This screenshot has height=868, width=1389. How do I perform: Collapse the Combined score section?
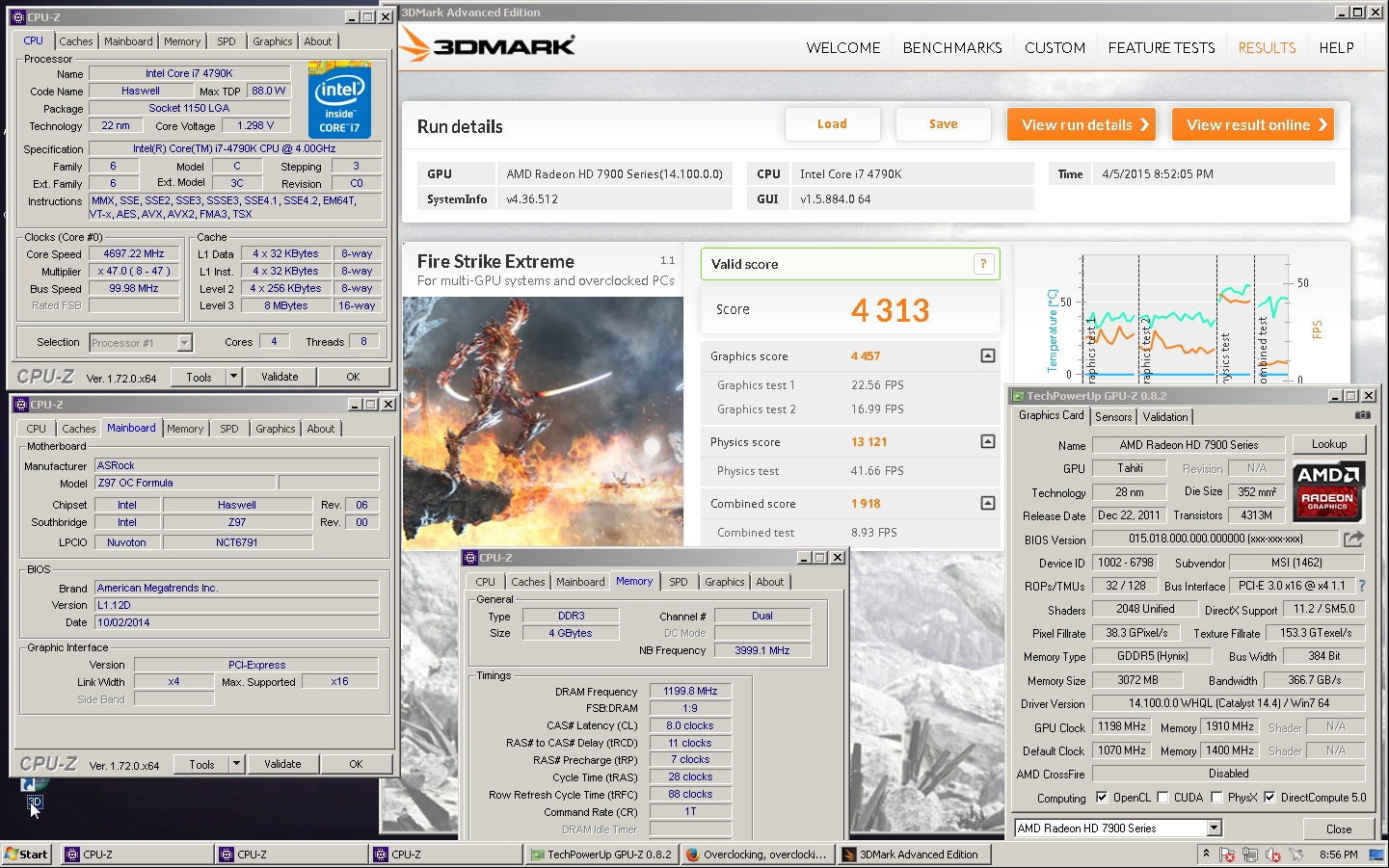987,503
